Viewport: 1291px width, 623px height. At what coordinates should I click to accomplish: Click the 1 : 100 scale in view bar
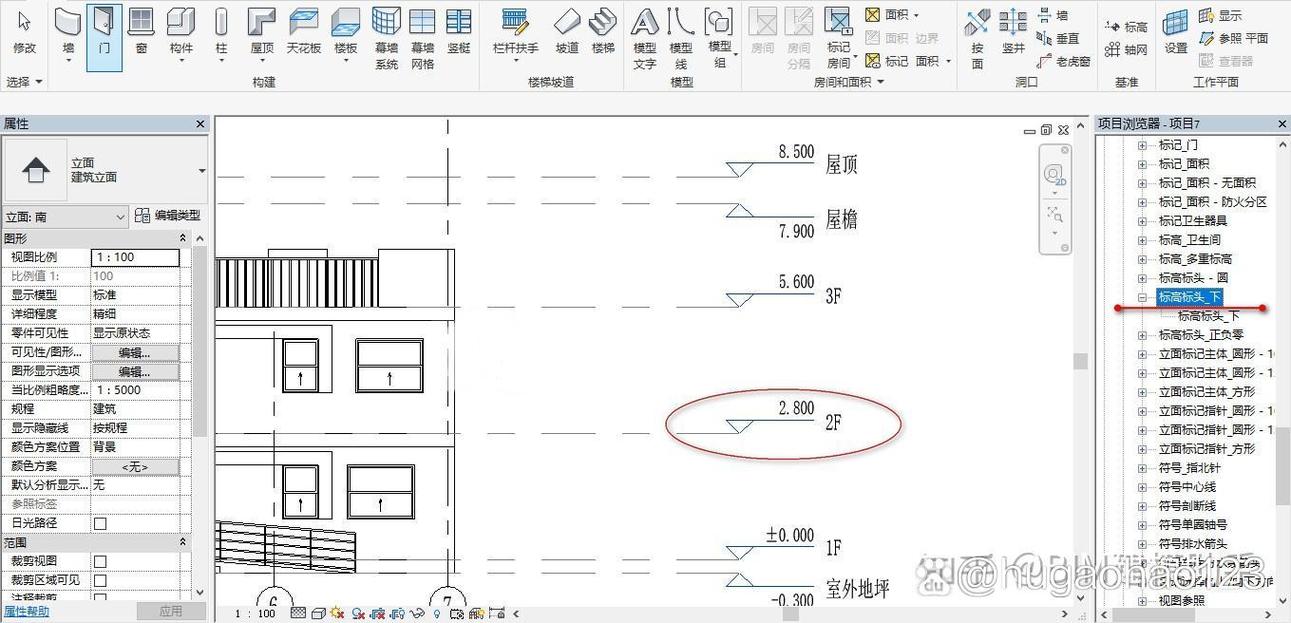(255, 613)
